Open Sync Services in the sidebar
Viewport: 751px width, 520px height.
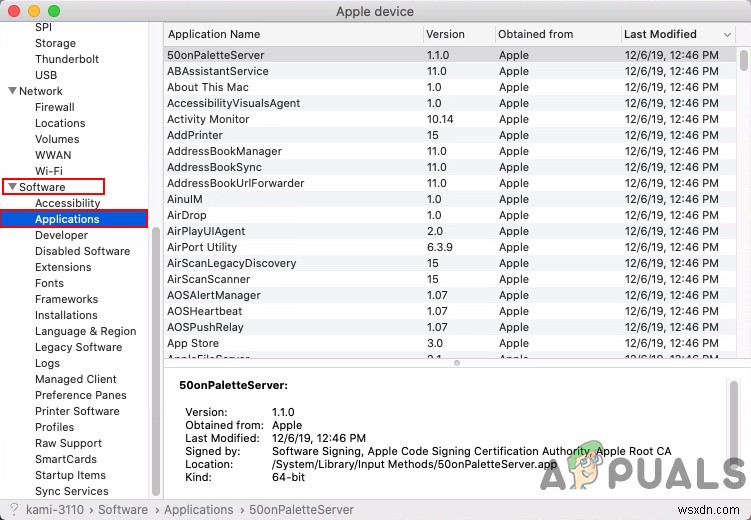[71, 491]
